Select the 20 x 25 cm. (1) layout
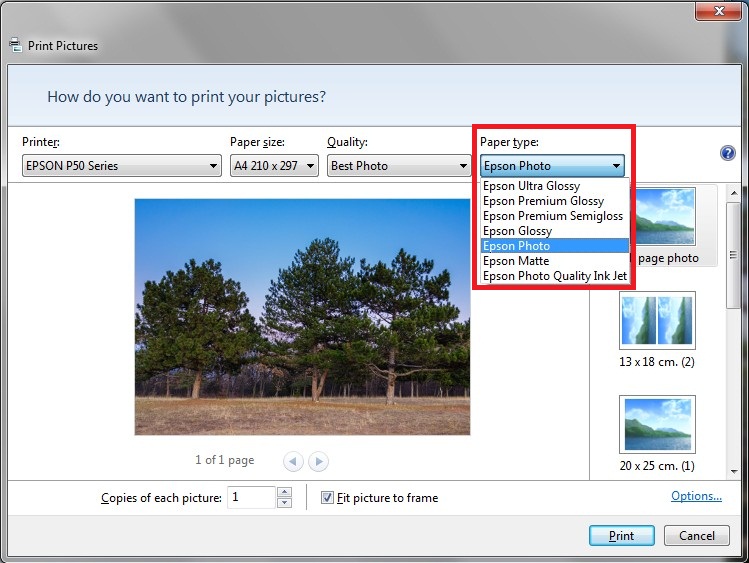The height and width of the screenshot is (563, 749). (657, 434)
